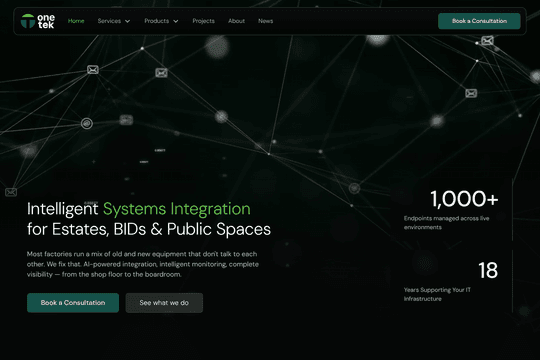Click the Systems Integration green headline text
Image resolution: width=540 pixels, height=360 pixels.
[x=177, y=209]
